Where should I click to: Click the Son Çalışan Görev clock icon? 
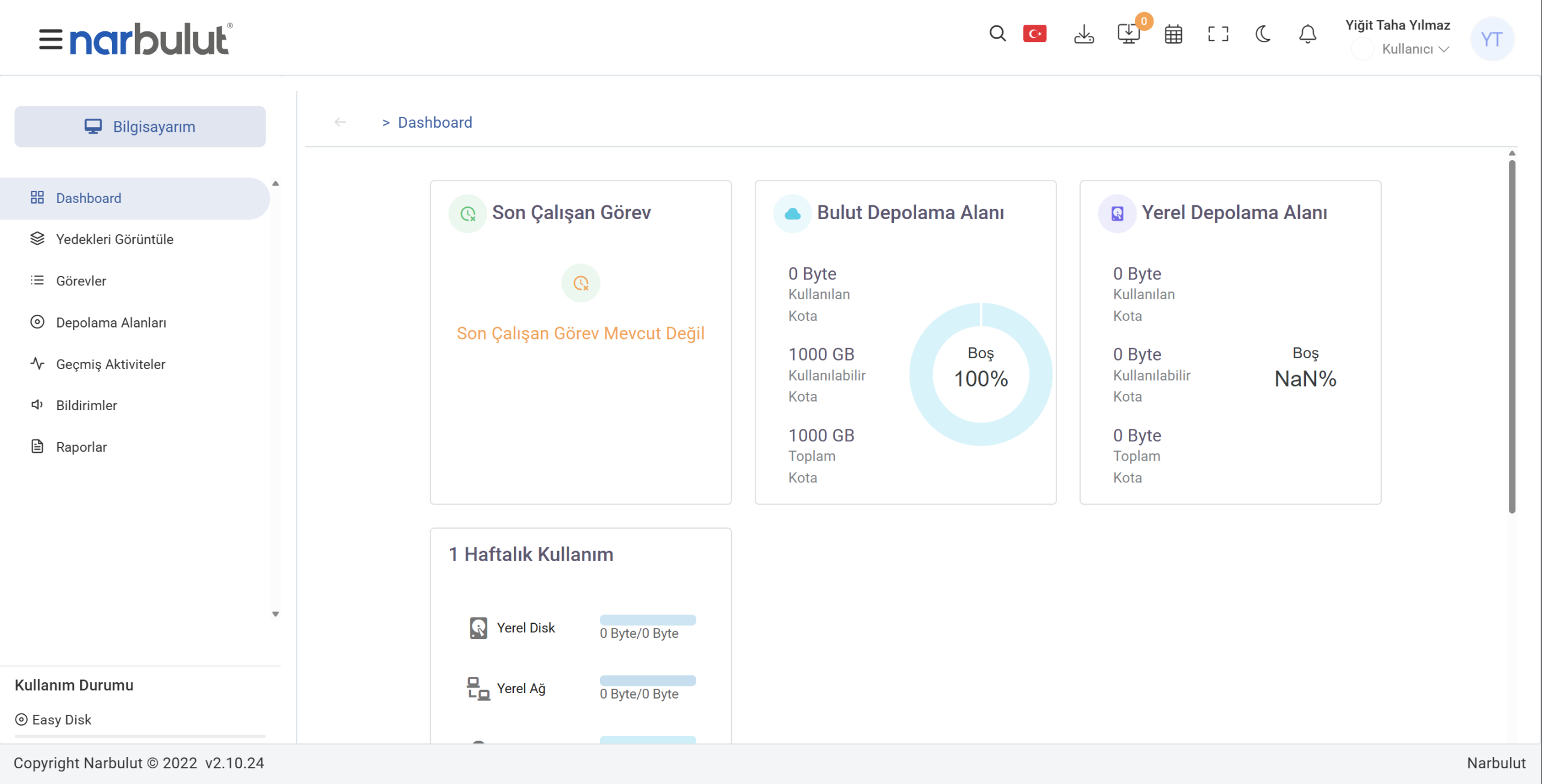pos(468,213)
